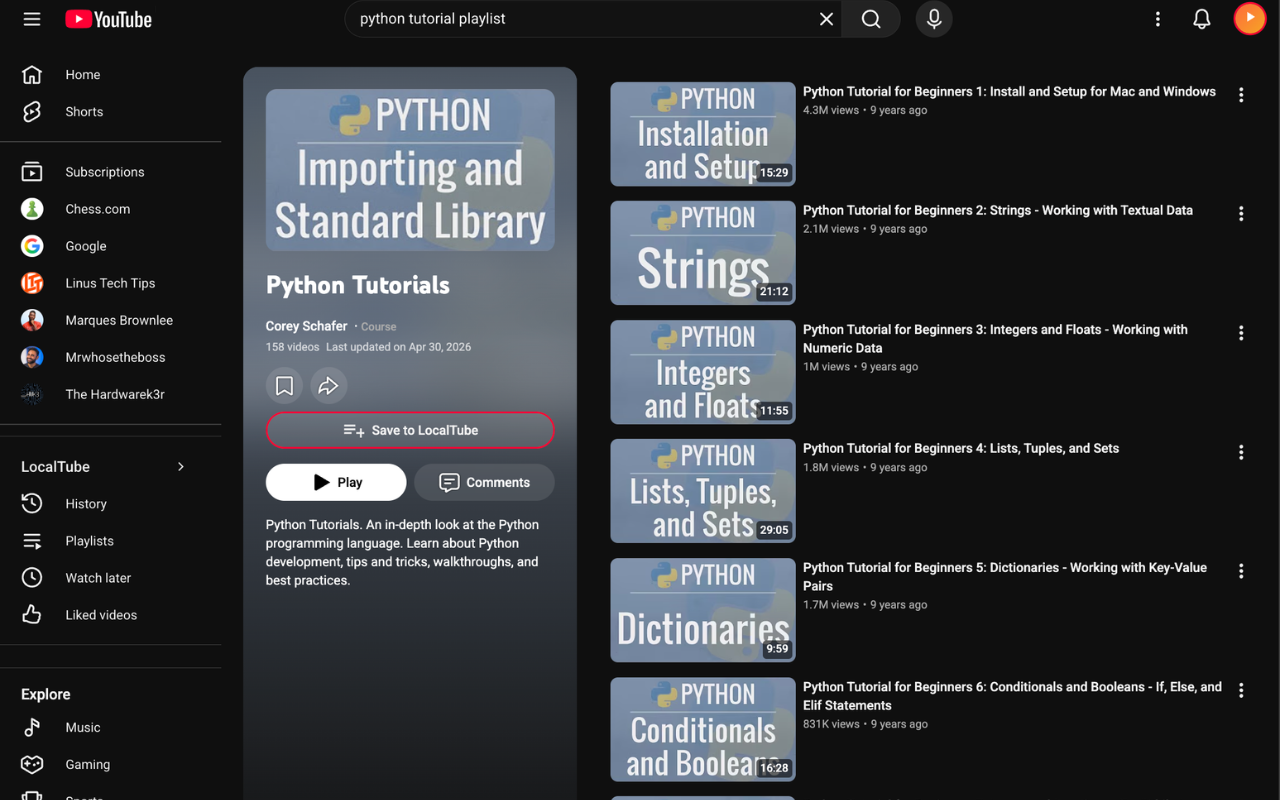Viewport: 1280px width, 800px height.
Task: Go to YouTube home via logo
Action: pyautogui.click(x=108, y=19)
